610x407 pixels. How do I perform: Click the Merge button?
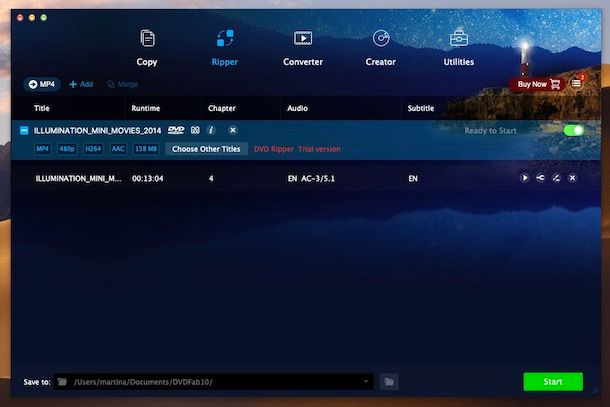[x=123, y=84]
